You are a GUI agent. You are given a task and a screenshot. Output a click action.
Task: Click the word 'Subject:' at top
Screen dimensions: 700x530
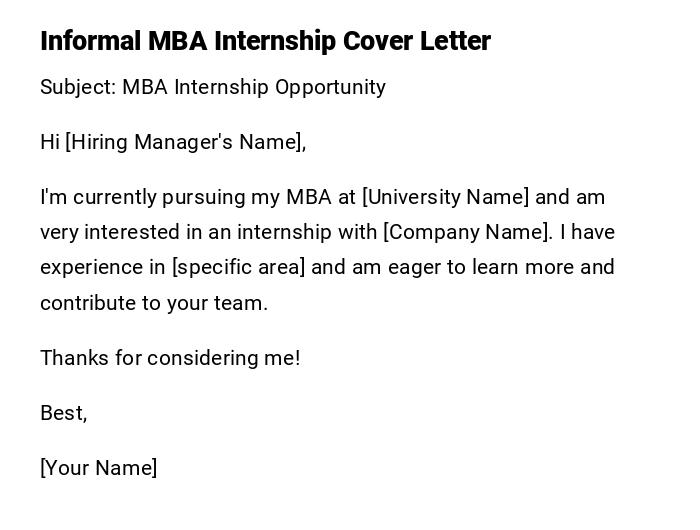[78, 87]
